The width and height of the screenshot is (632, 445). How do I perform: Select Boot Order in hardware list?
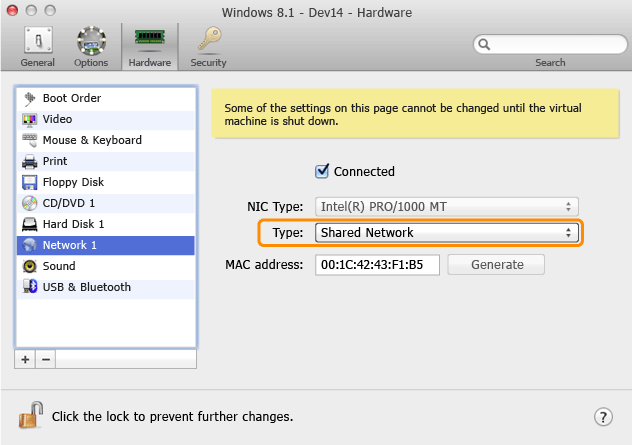point(106,98)
